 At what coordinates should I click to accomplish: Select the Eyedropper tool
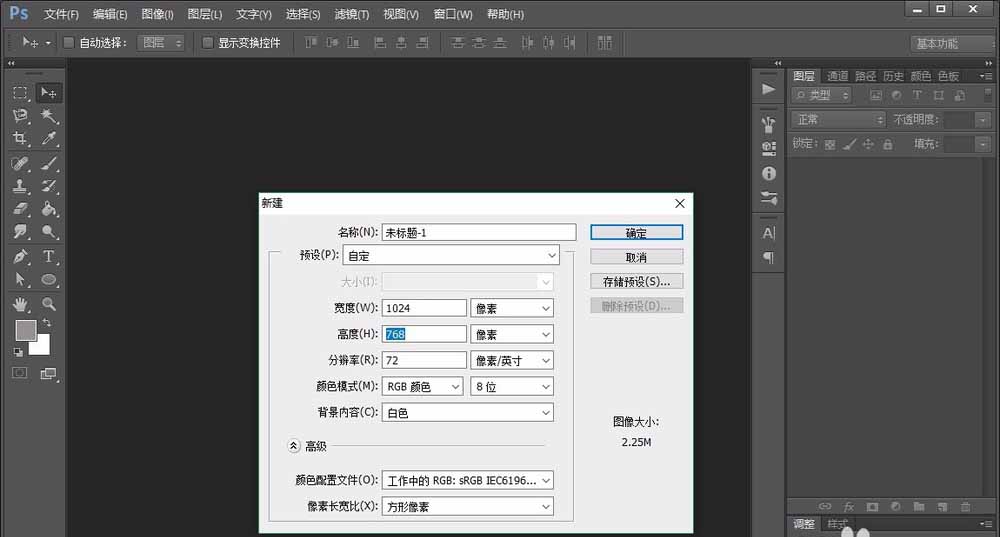(x=48, y=138)
